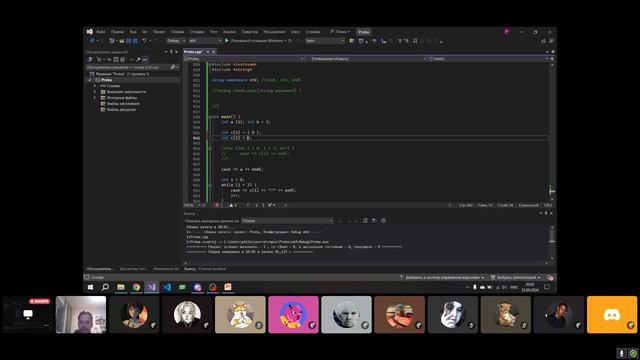The width and height of the screenshot is (640, 360).
Task: Open the Правка menu
Action: point(117,32)
